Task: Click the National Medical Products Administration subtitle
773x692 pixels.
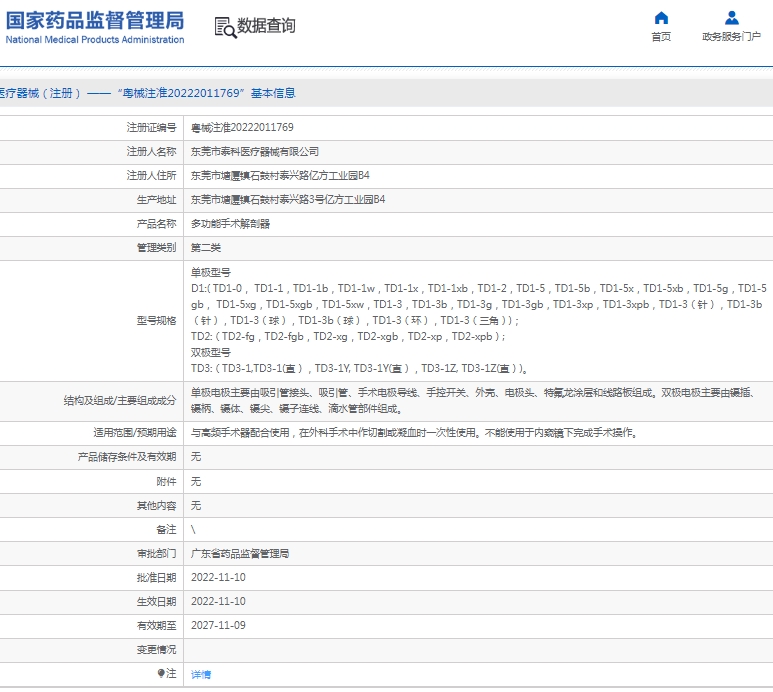Action: [95, 39]
